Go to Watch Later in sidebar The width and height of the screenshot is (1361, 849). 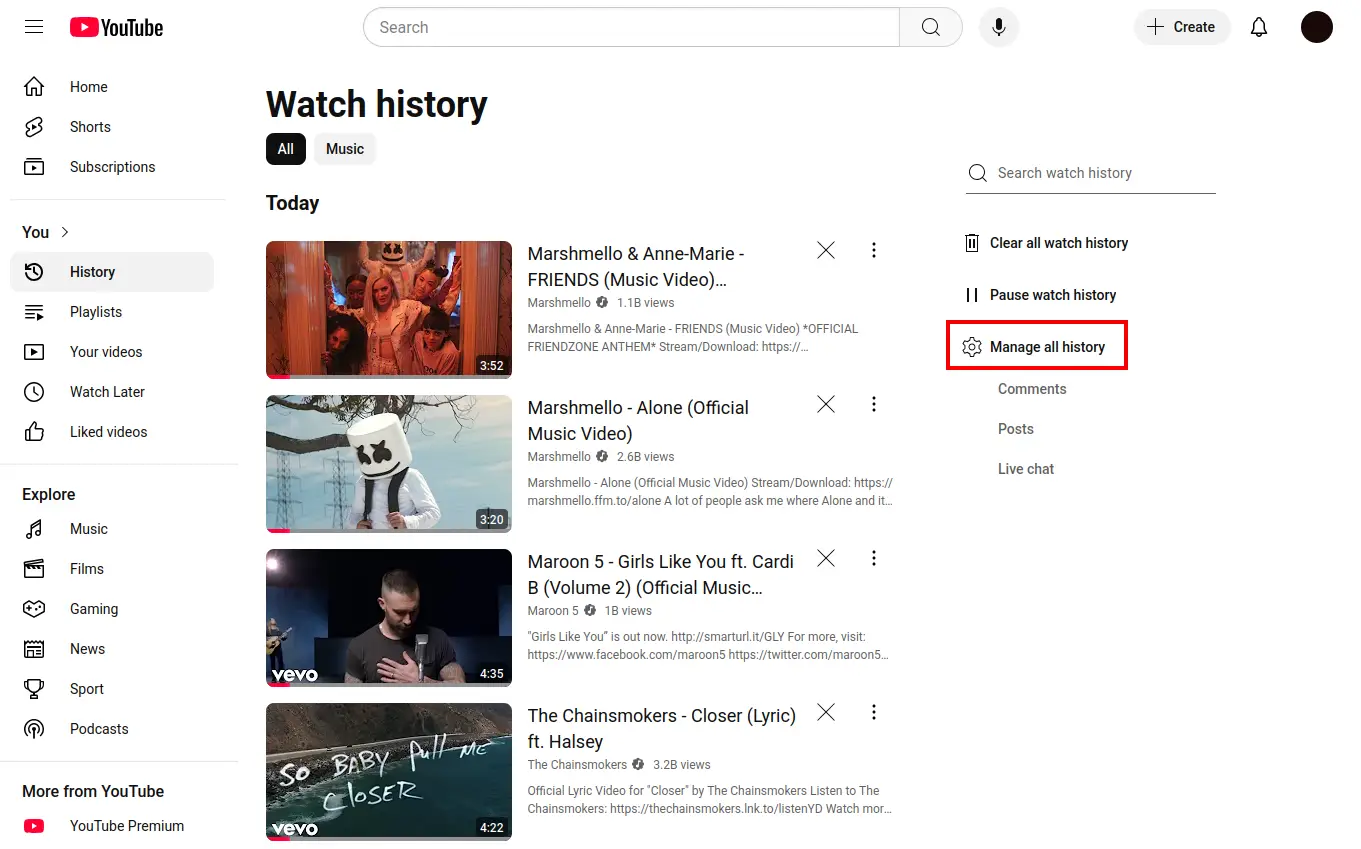112,392
